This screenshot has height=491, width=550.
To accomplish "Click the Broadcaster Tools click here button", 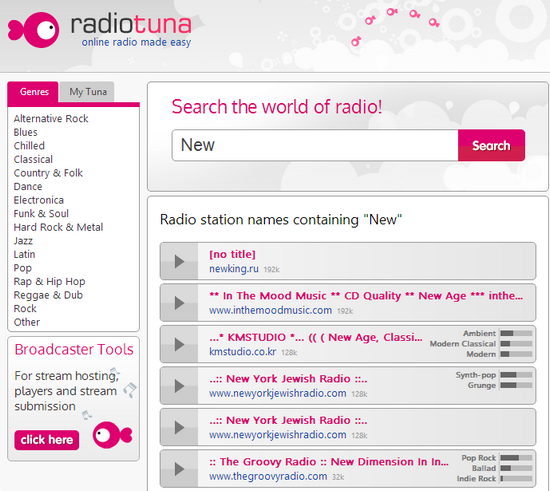I will pyautogui.click(x=47, y=440).
